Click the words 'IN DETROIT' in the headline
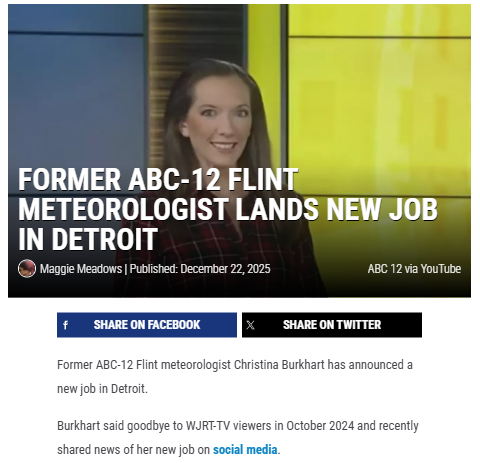Viewport: 480px width, 463px height. pos(88,239)
